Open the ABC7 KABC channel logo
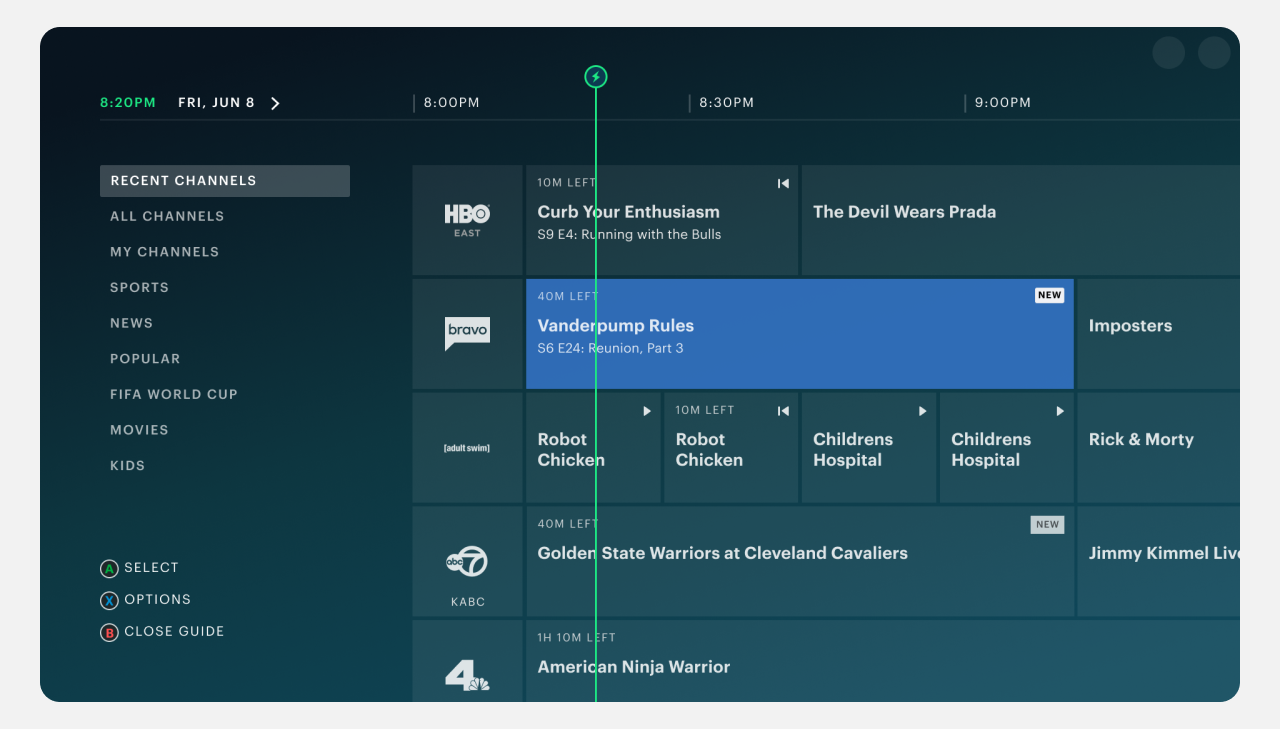This screenshot has width=1280, height=729. 467,562
